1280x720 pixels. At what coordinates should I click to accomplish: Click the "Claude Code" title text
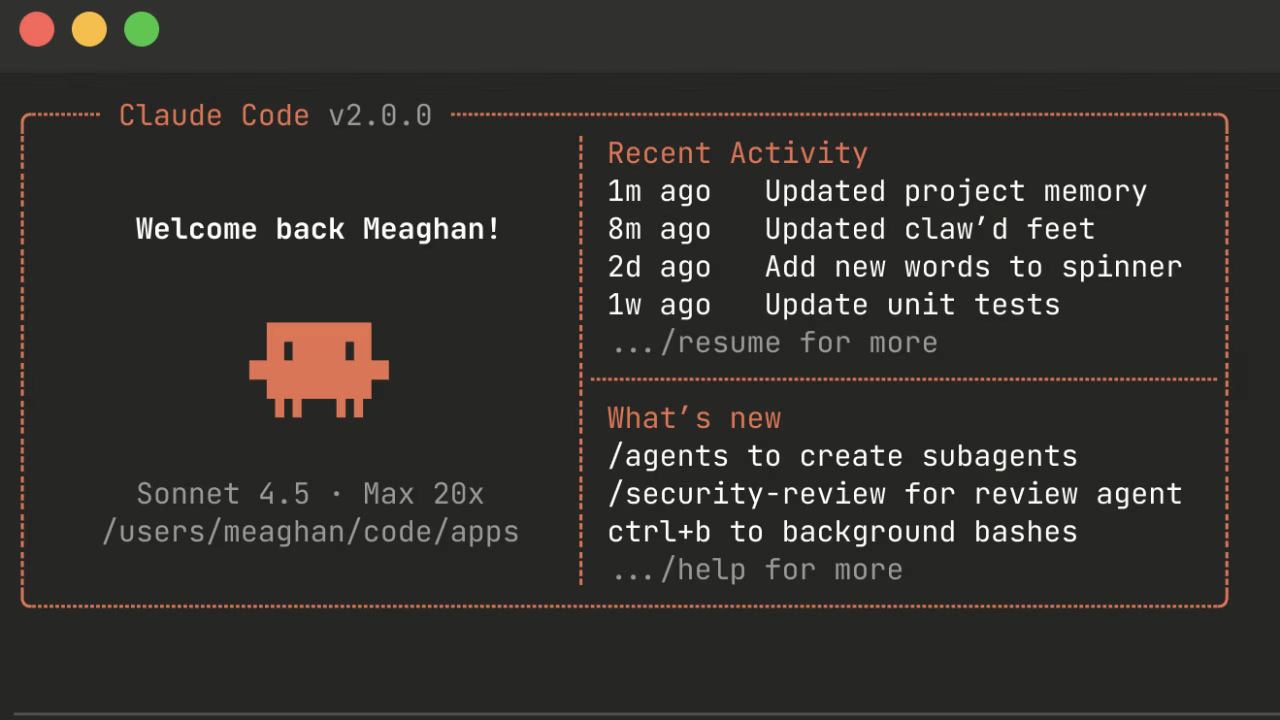pos(214,115)
